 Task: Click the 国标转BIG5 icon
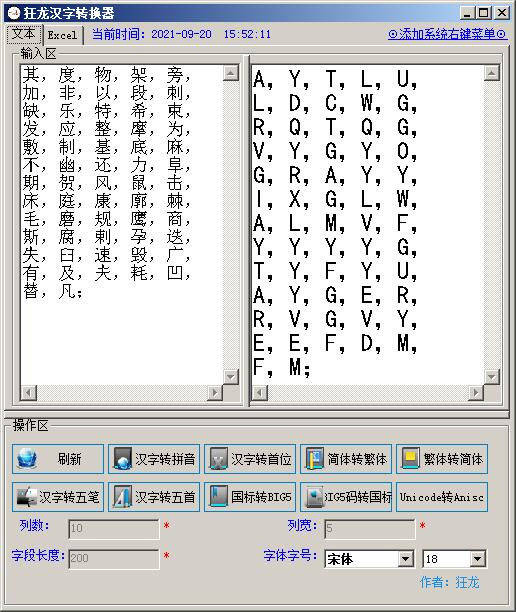(218, 497)
